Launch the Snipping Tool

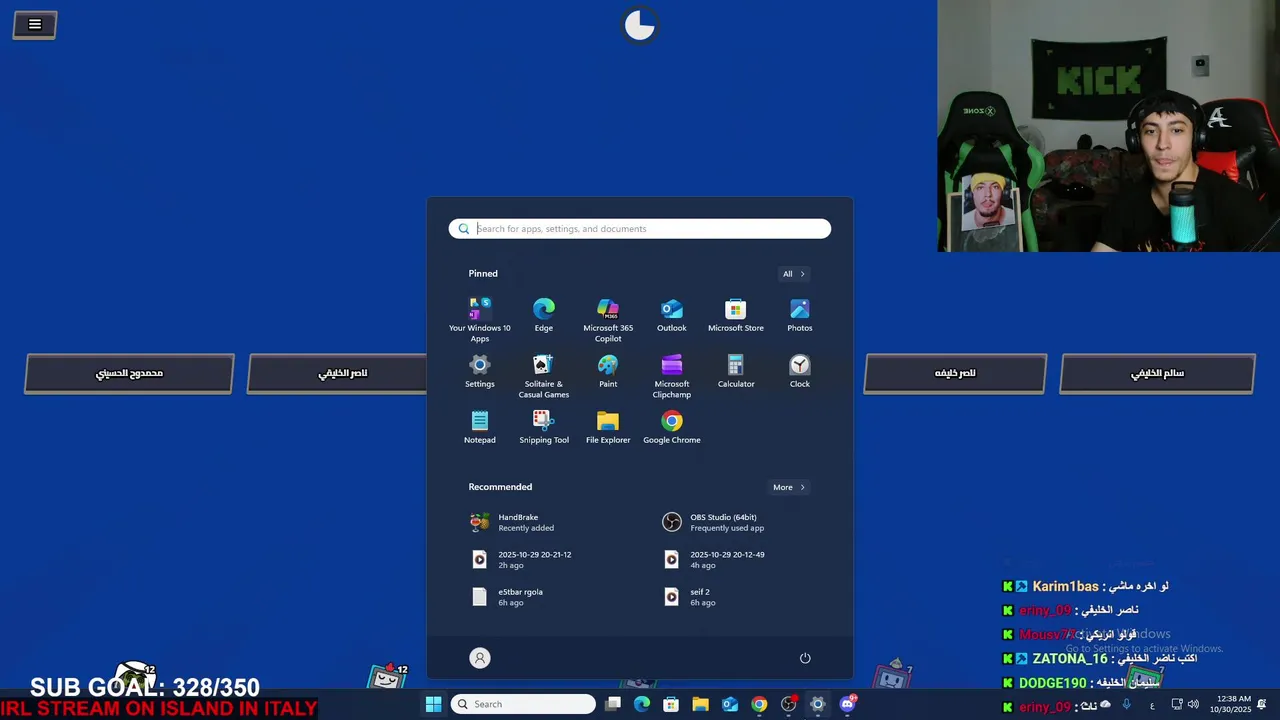(x=543, y=427)
